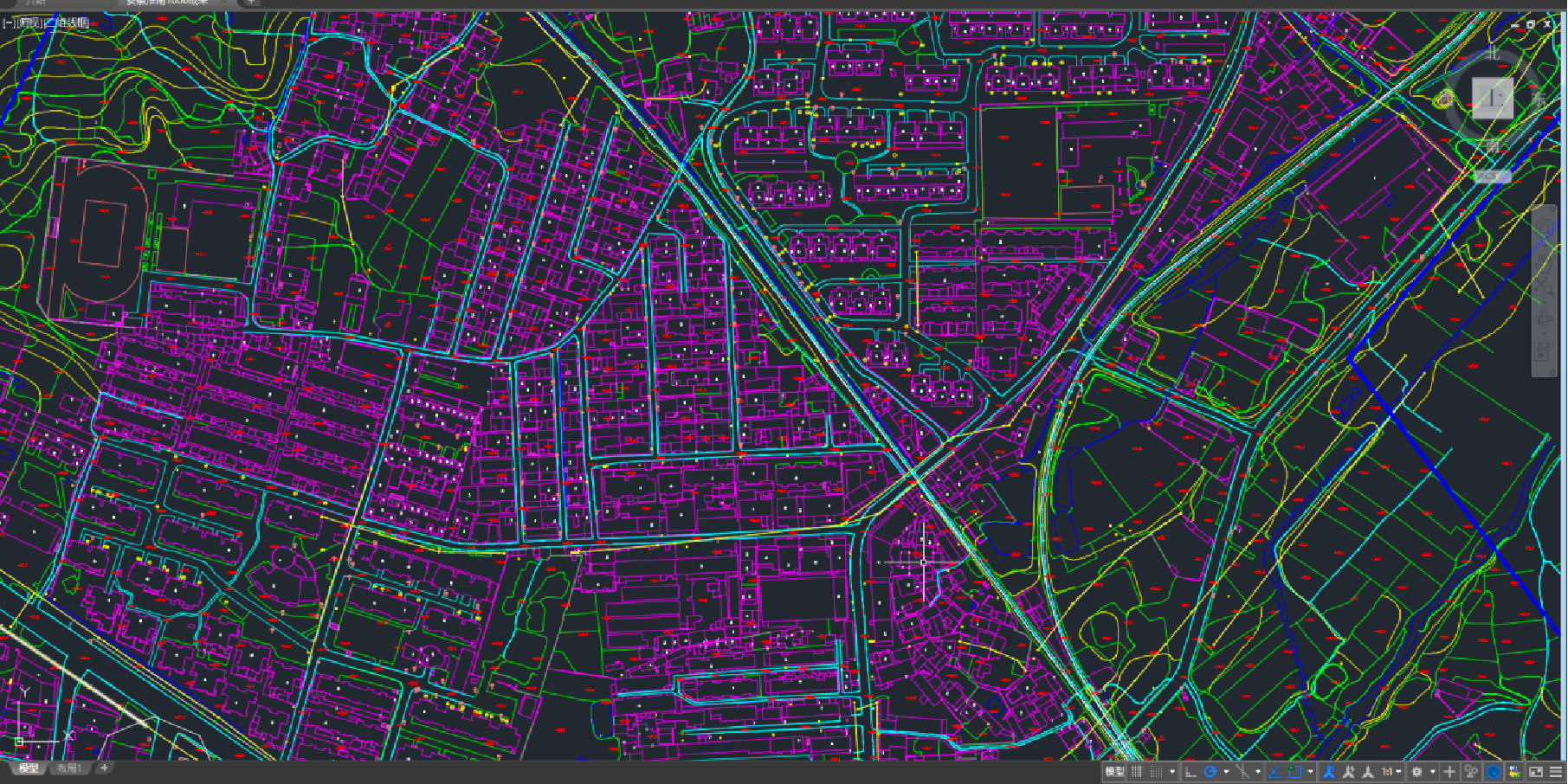Screen dimensions: 1568x784
Task: Toggle the drawing grid display in status bar
Action: tap(1137, 771)
